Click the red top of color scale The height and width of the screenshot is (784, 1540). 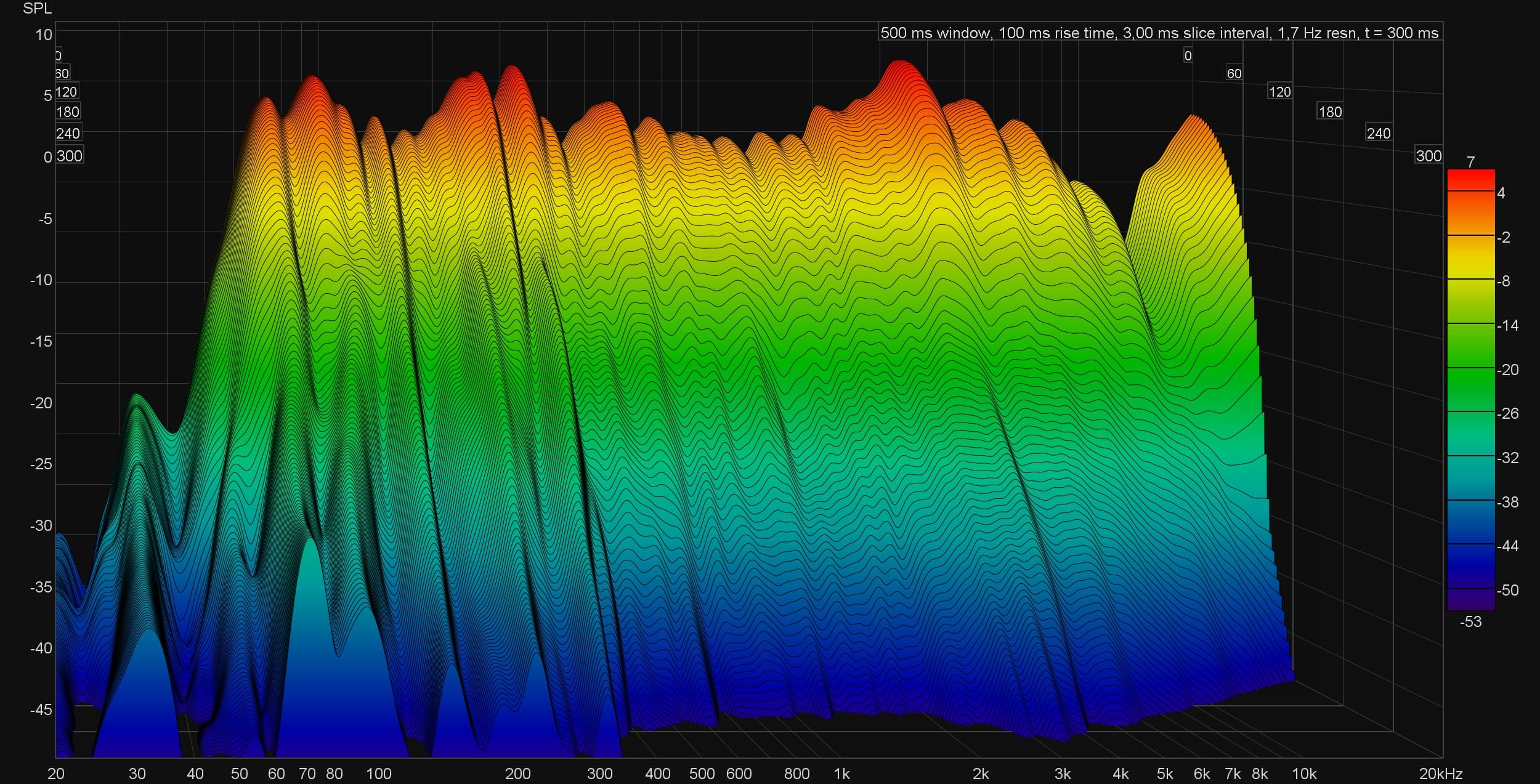point(1470,179)
